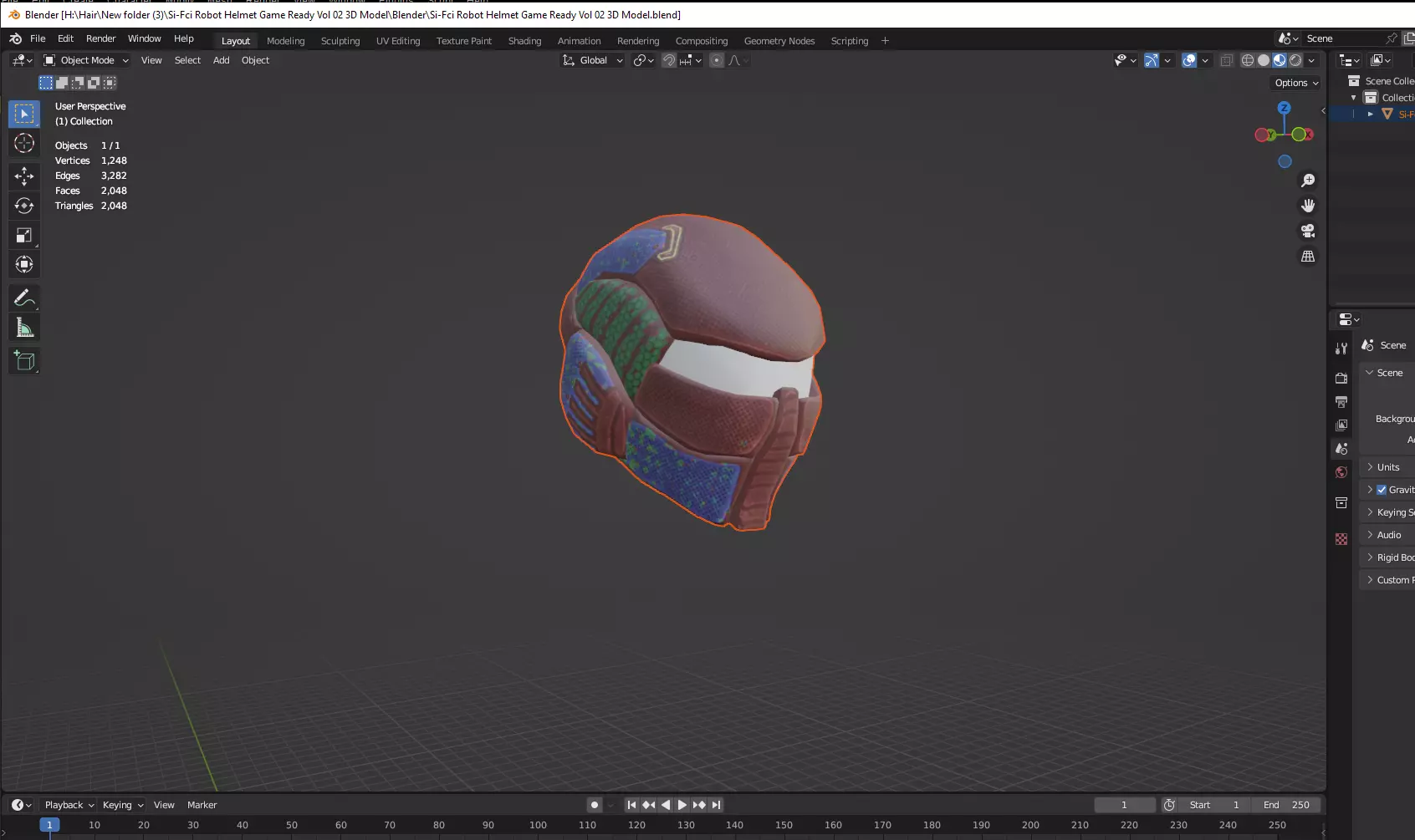Click the End frame field

(x=1286, y=805)
